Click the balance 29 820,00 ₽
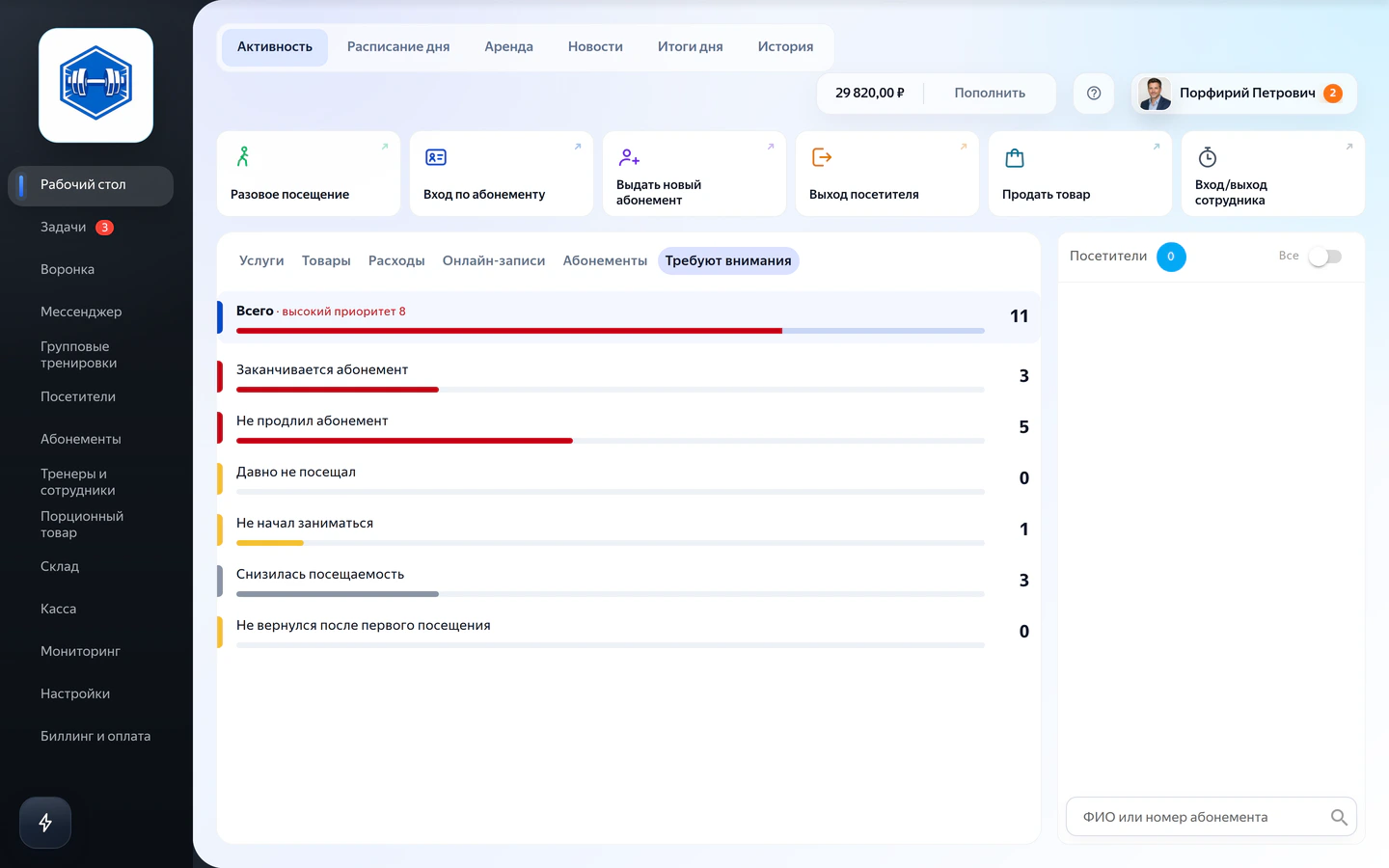Screen dimensions: 1389x868 point(870,94)
